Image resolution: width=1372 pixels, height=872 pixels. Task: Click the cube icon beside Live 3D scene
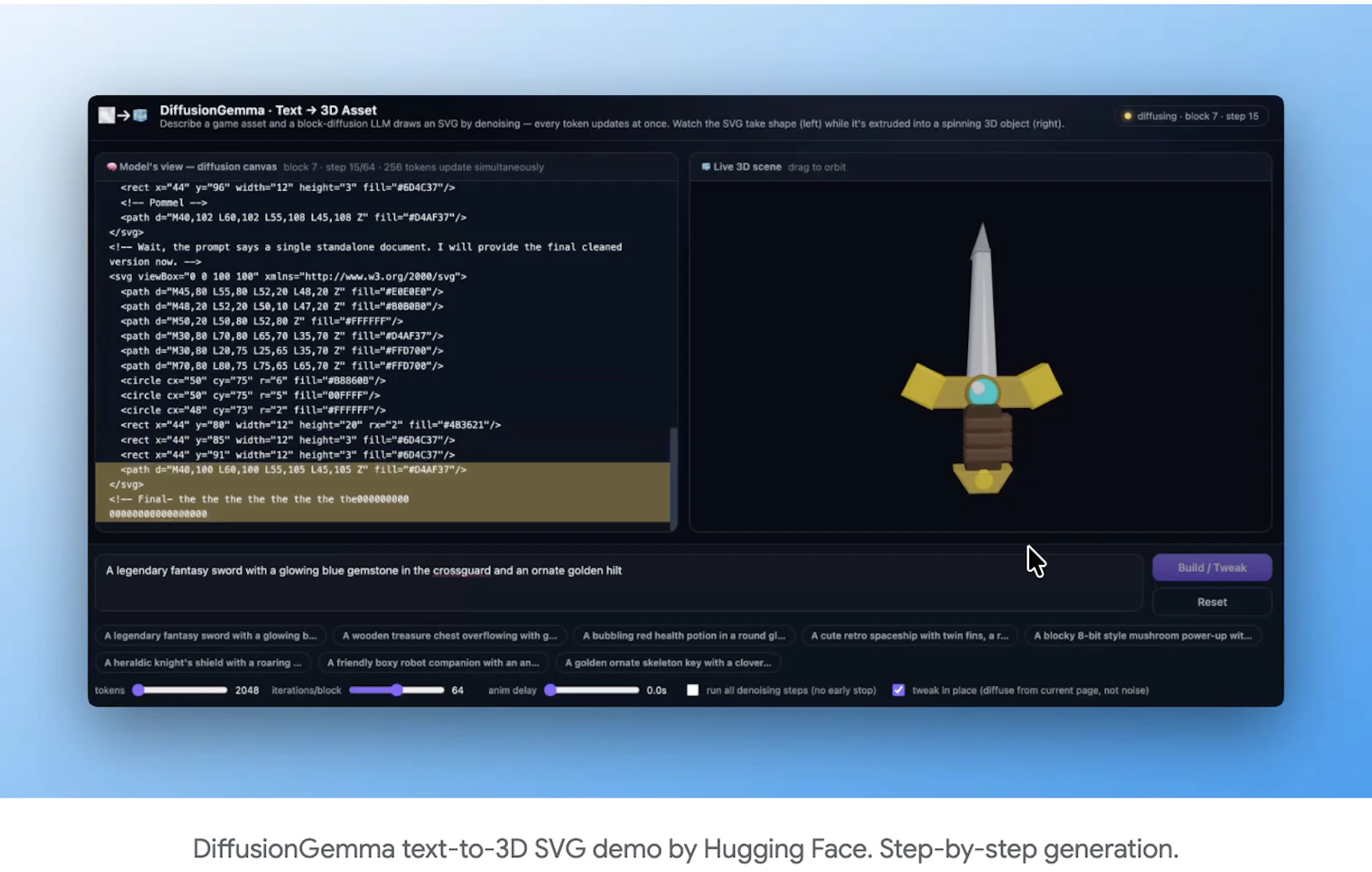[706, 166]
